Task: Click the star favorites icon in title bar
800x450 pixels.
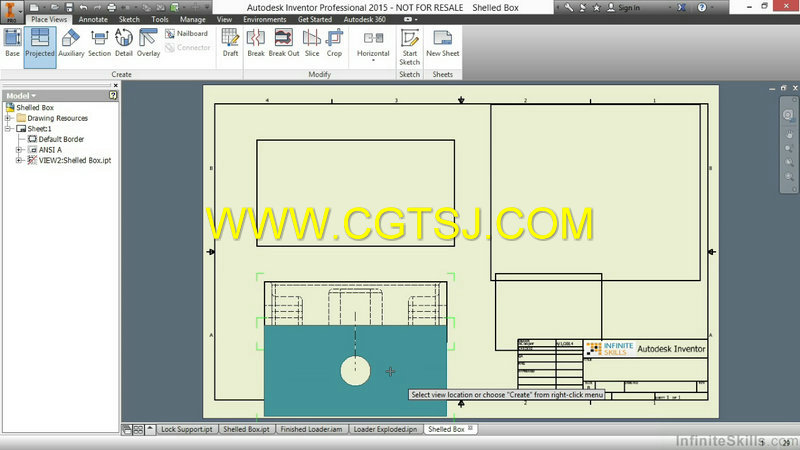Action: [x=596, y=7]
